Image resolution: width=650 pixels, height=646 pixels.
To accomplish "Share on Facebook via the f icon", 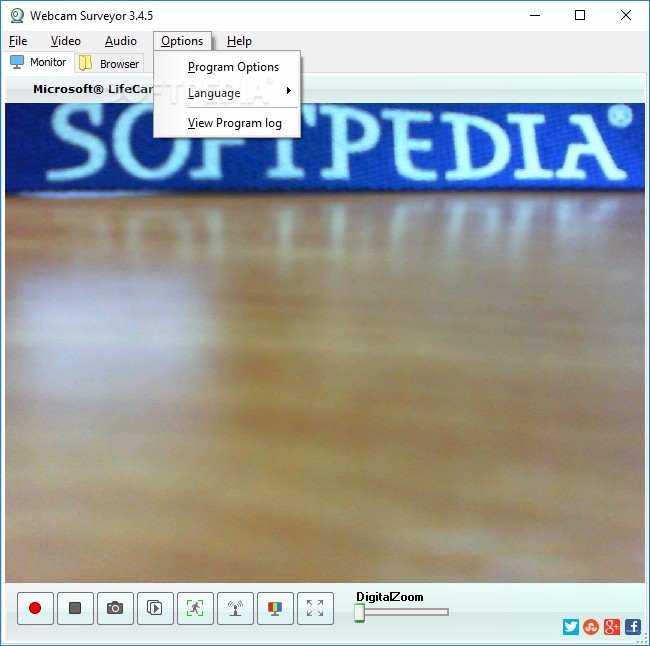I will point(633,627).
